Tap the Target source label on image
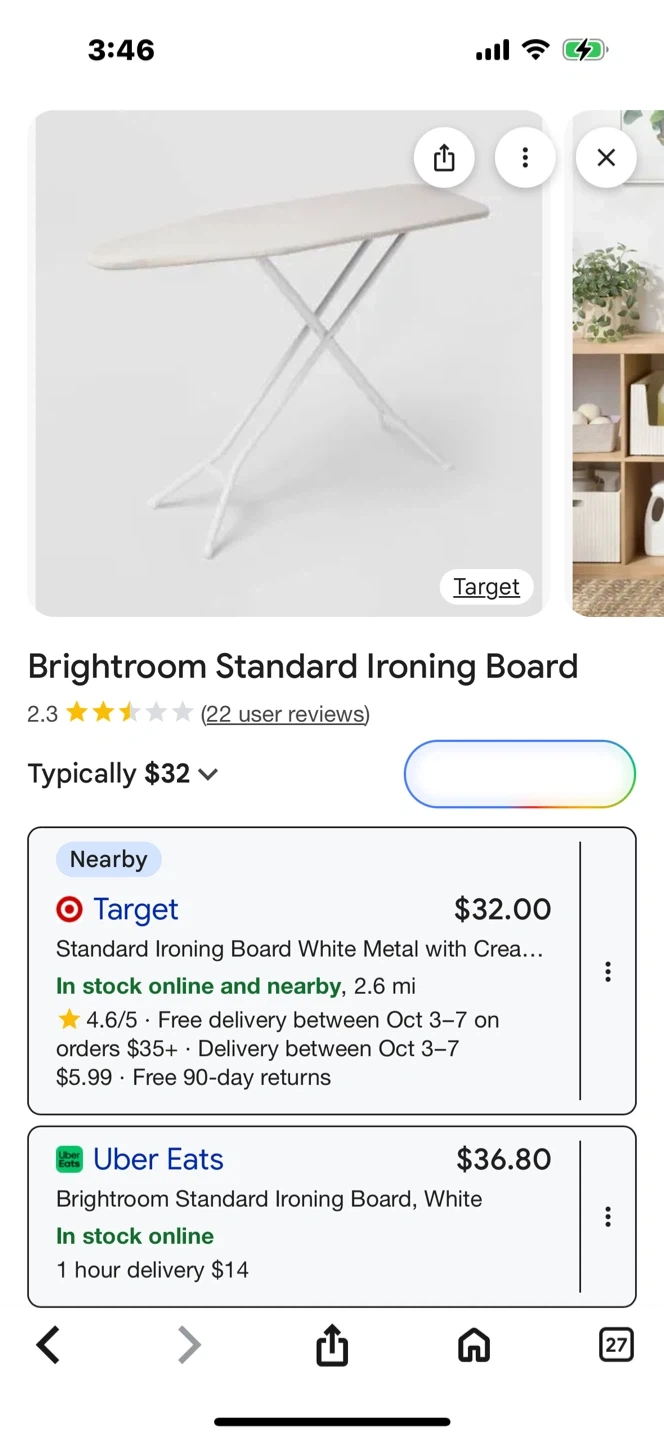 click(x=486, y=587)
